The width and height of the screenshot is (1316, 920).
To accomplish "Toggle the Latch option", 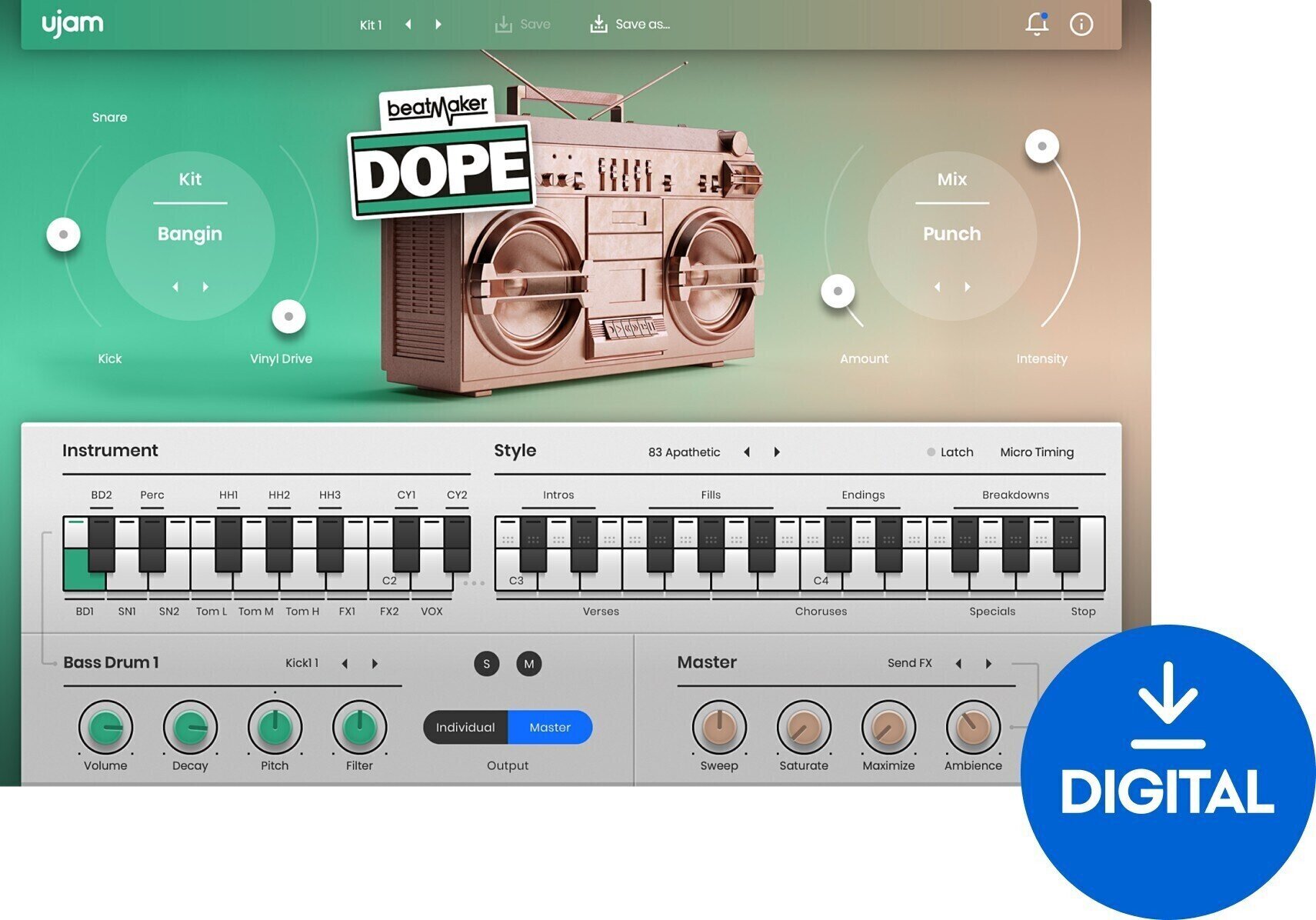I will (x=950, y=452).
